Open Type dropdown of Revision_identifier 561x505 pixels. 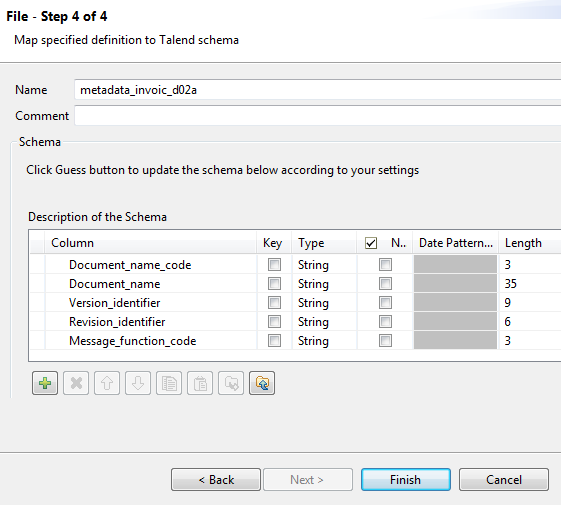coord(324,322)
